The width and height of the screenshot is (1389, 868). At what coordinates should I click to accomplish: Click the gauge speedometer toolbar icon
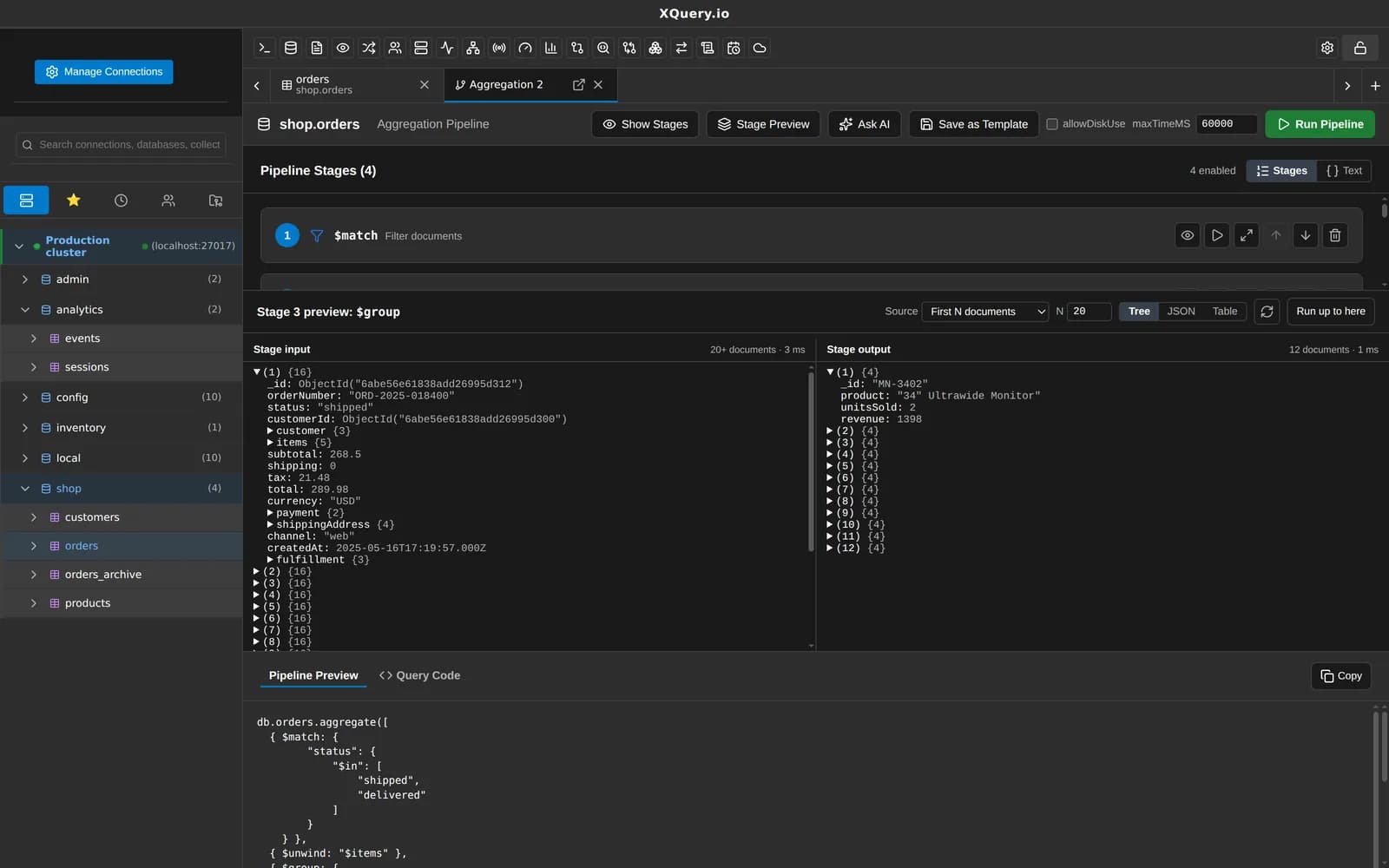525,48
